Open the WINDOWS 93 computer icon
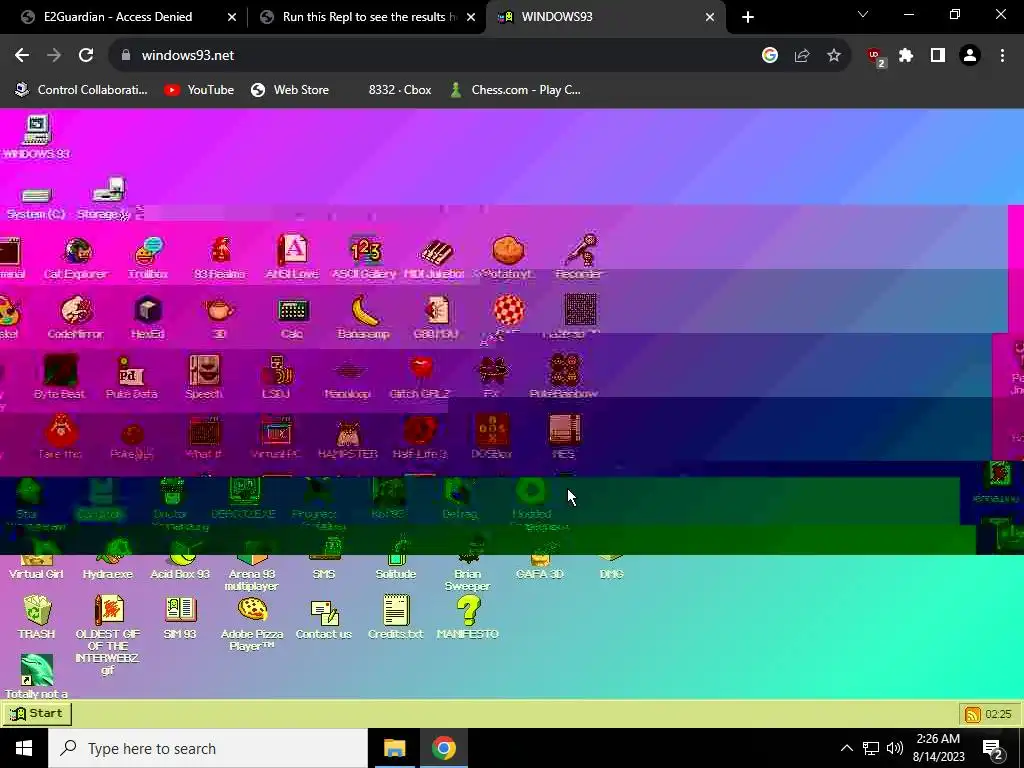The image size is (1024, 768). click(x=37, y=137)
